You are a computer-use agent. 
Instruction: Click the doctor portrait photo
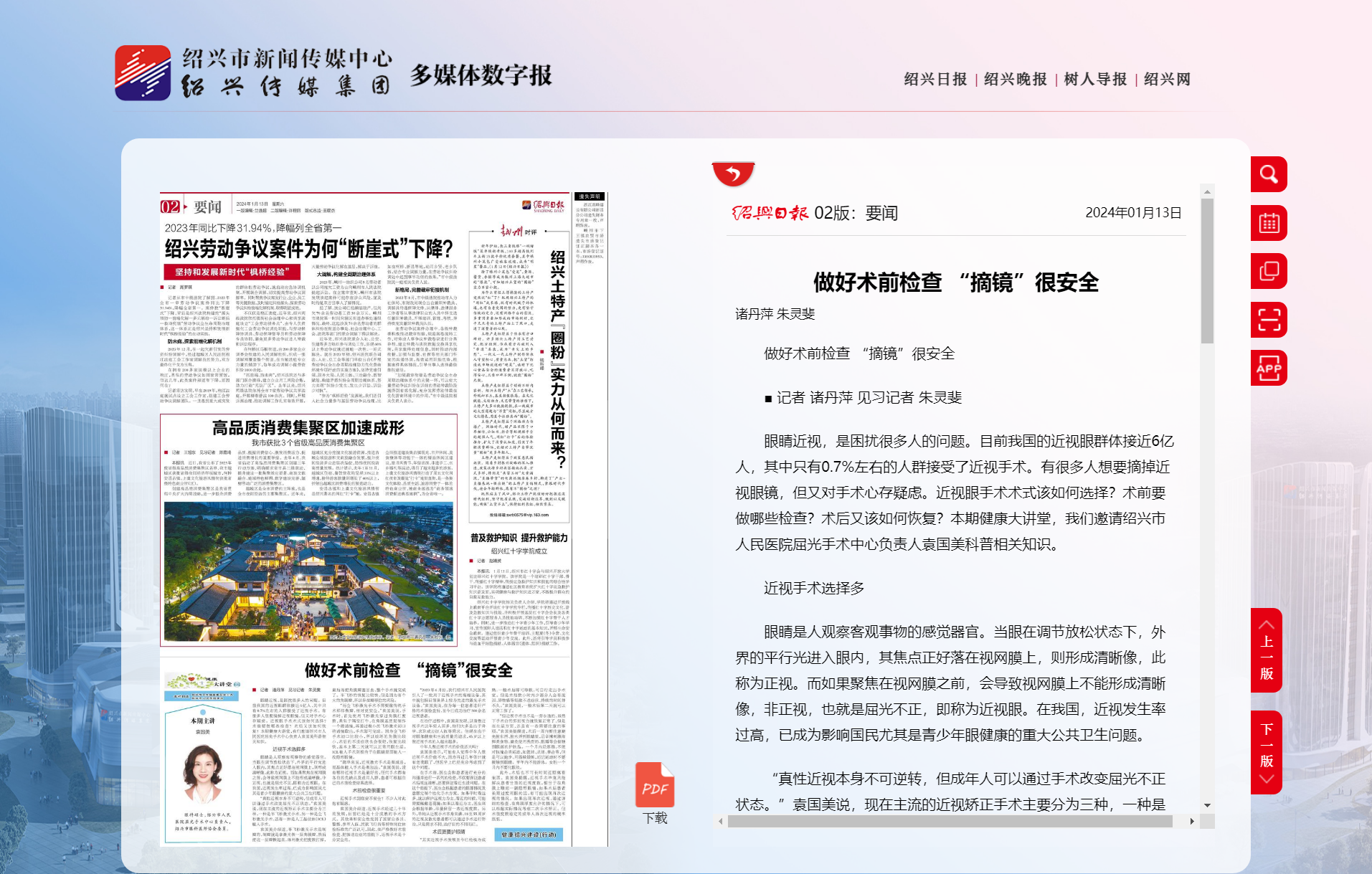[x=203, y=773]
